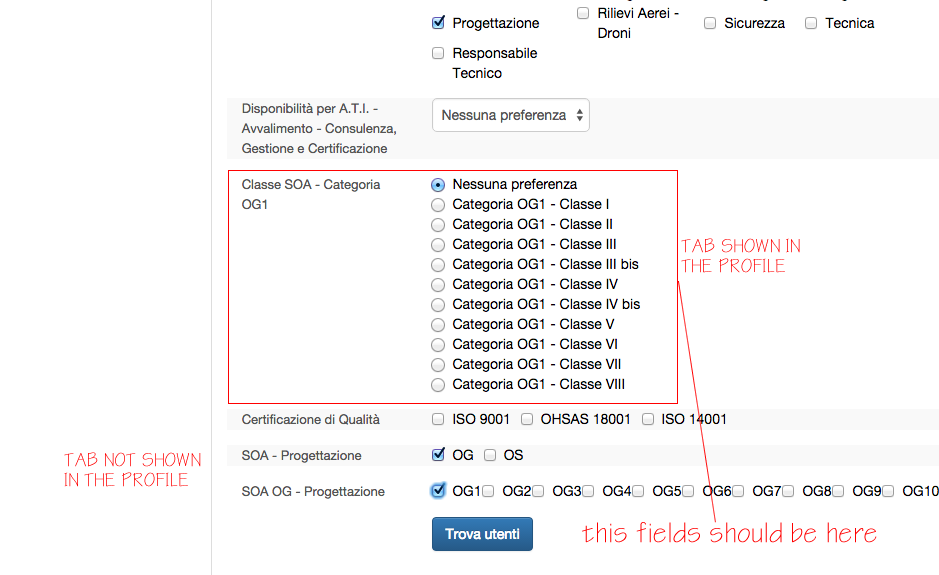This screenshot has height=575, width=939.
Task: Select Categoria OG1 - Classe VIII
Action: click(438, 385)
